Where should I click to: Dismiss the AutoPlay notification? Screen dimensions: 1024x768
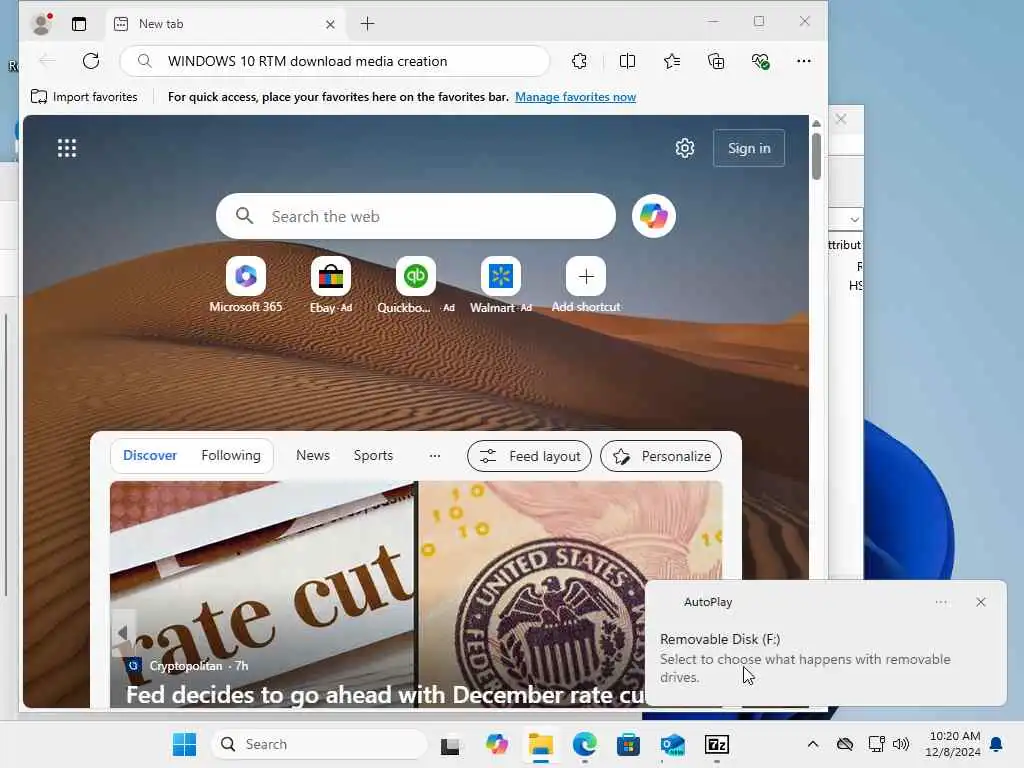[x=981, y=602]
